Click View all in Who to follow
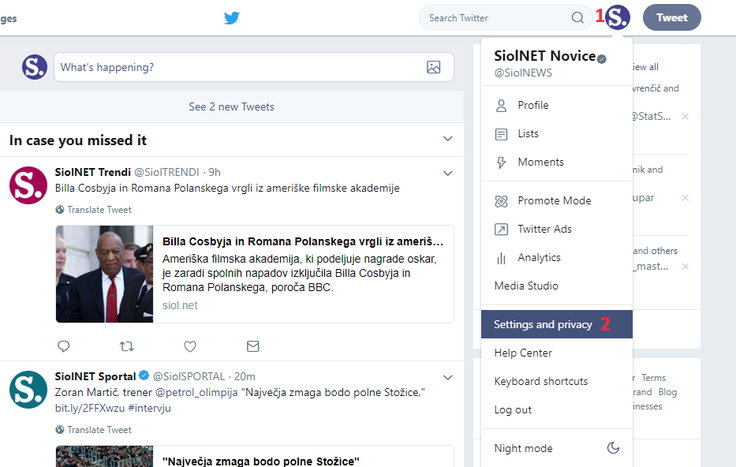736x467 pixels. coord(645,67)
